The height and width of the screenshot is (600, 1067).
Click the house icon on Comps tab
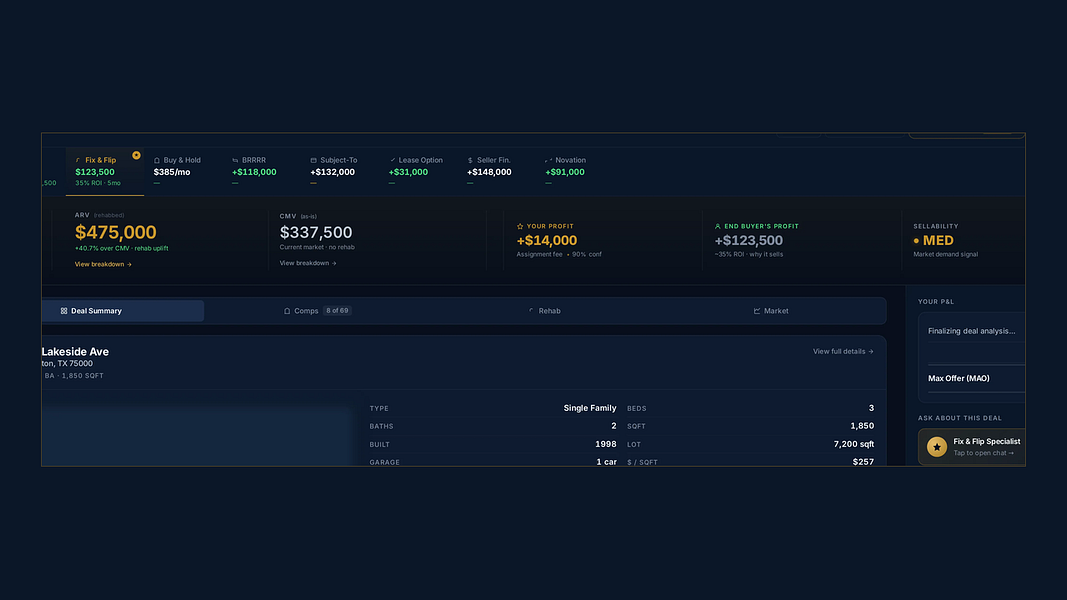point(287,311)
